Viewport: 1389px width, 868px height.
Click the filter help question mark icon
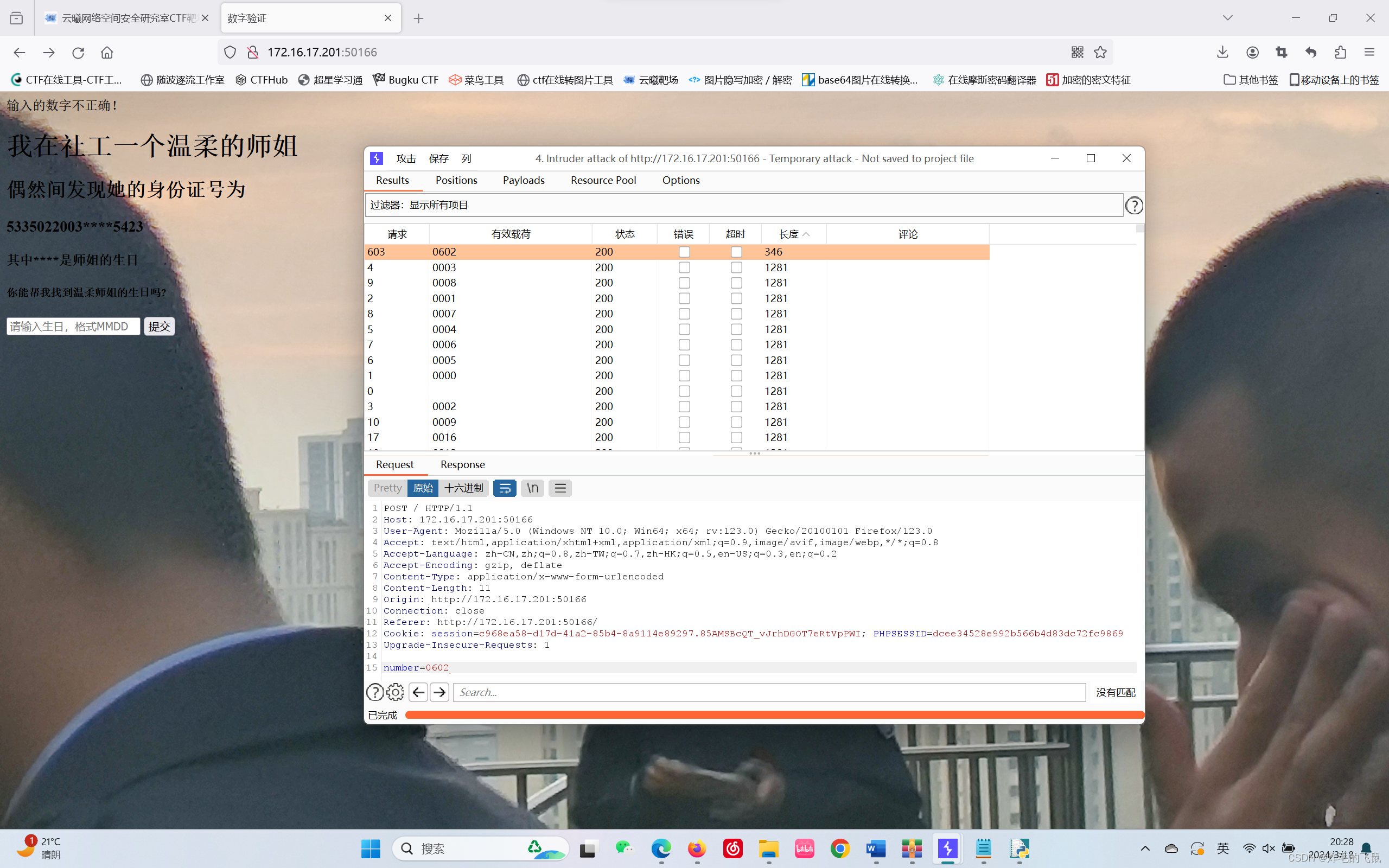[x=1133, y=206]
